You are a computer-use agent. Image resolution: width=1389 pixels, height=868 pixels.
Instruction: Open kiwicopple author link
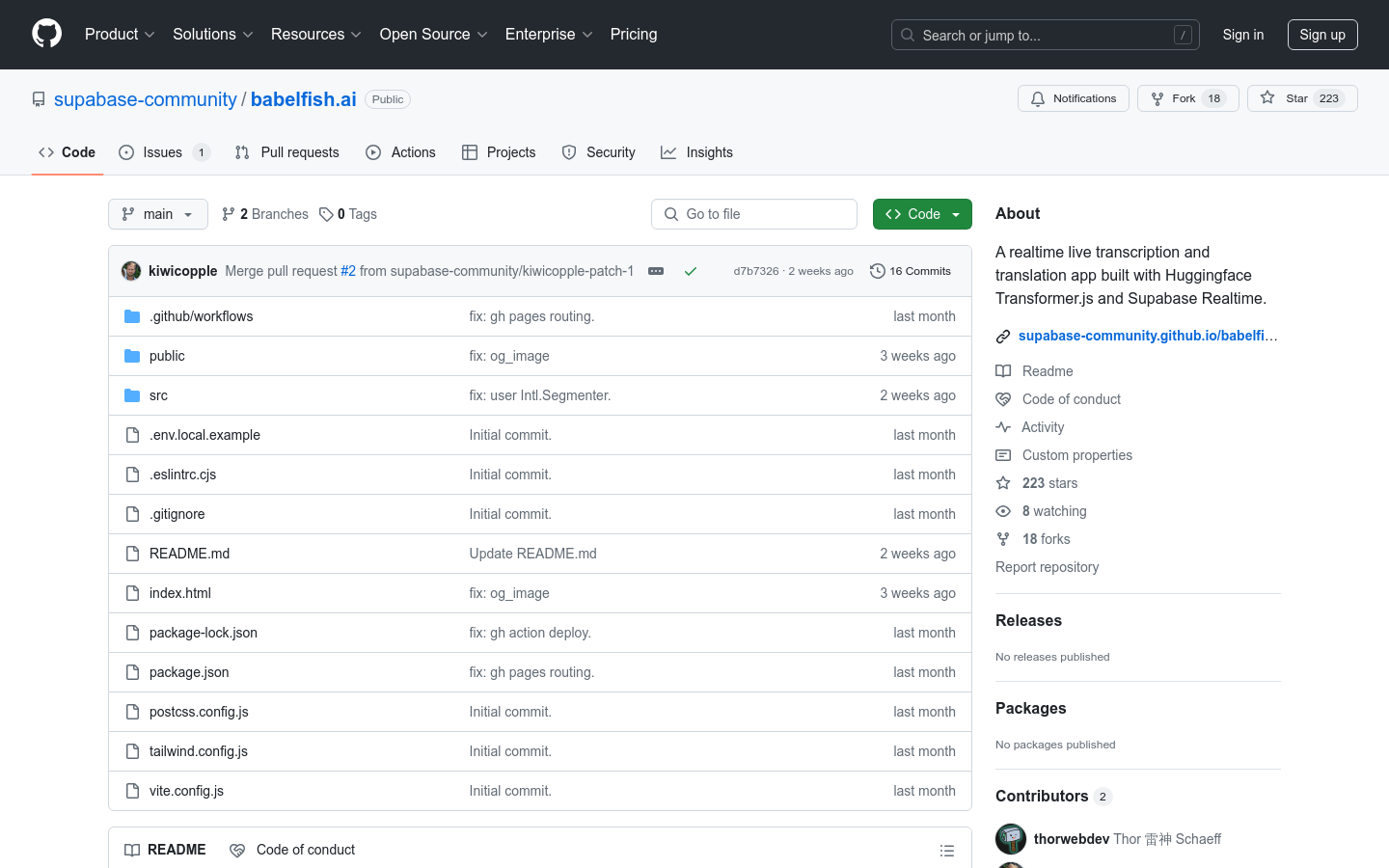pyautogui.click(x=183, y=271)
